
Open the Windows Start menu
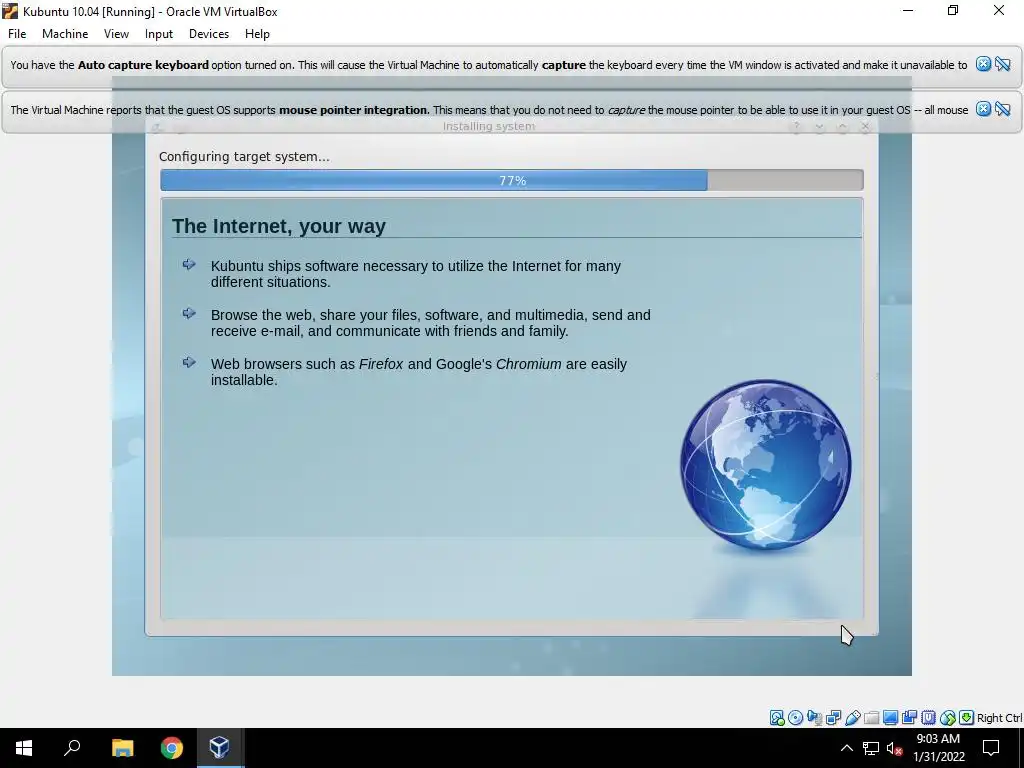(x=24, y=748)
